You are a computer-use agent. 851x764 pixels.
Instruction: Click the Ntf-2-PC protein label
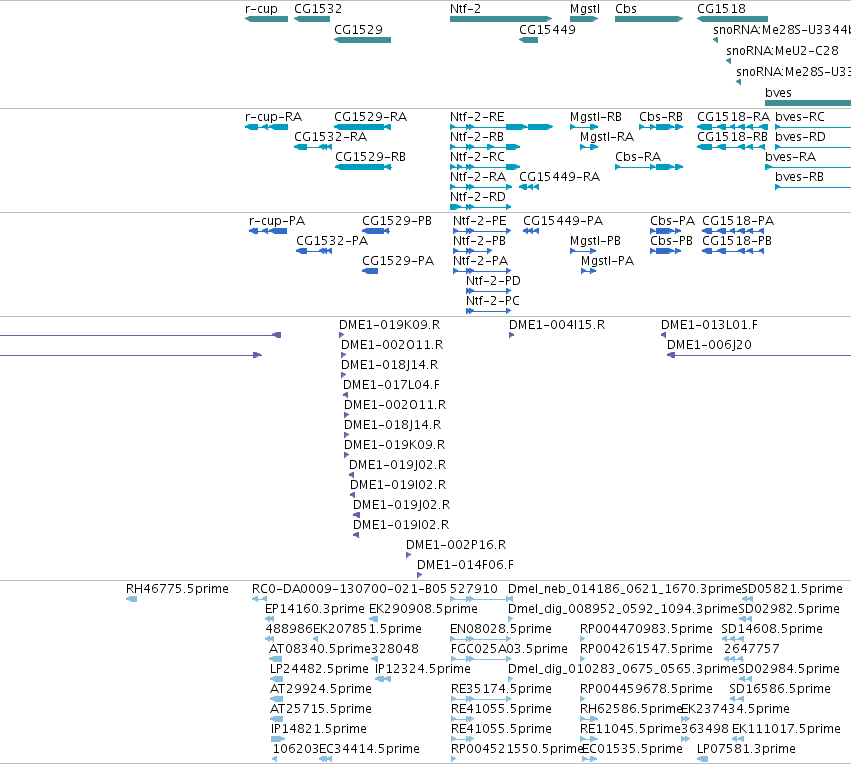(x=493, y=301)
